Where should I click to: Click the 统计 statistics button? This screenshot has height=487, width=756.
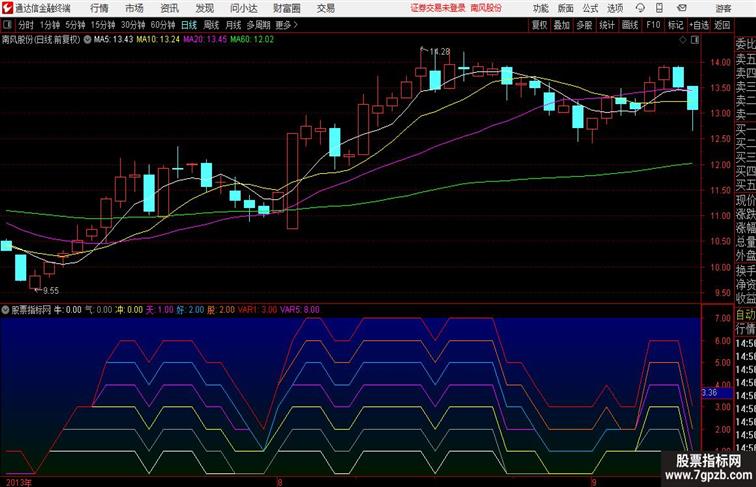[607, 25]
